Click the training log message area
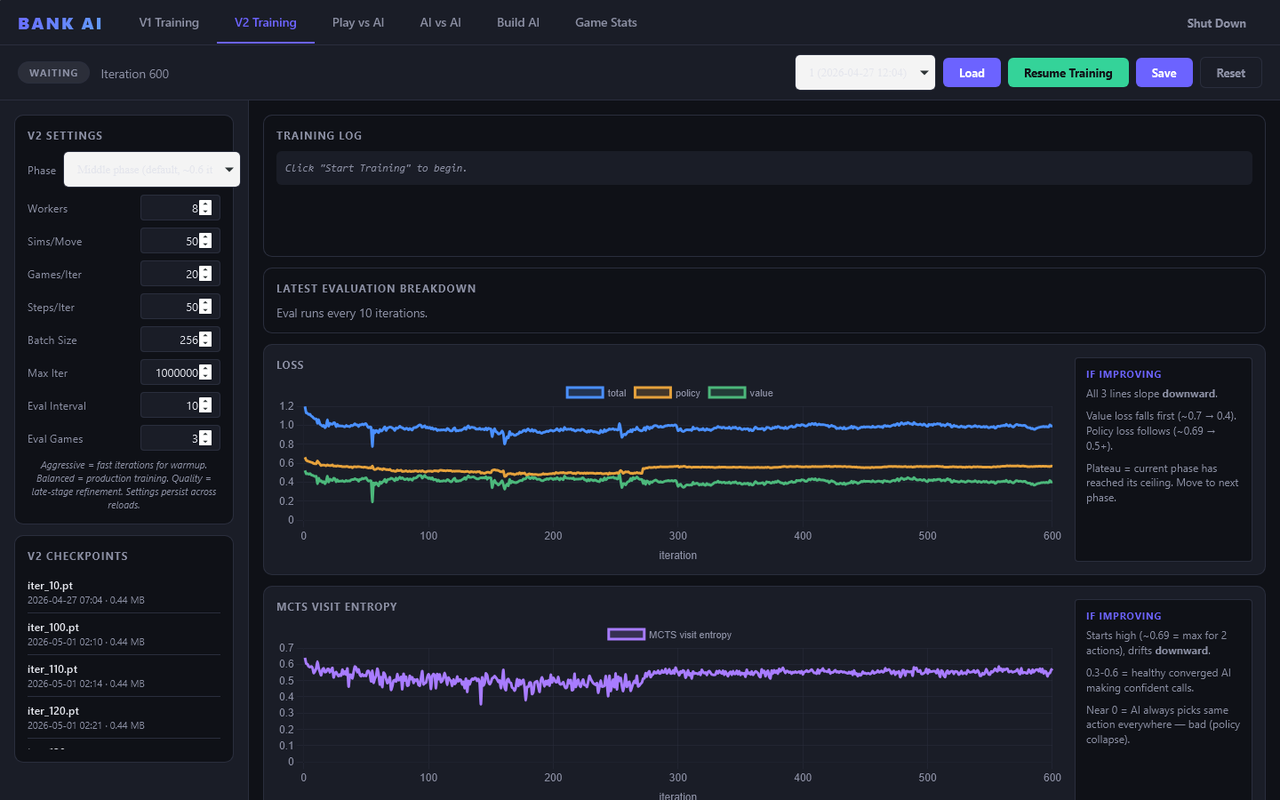The width and height of the screenshot is (1280, 800). coord(764,168)
